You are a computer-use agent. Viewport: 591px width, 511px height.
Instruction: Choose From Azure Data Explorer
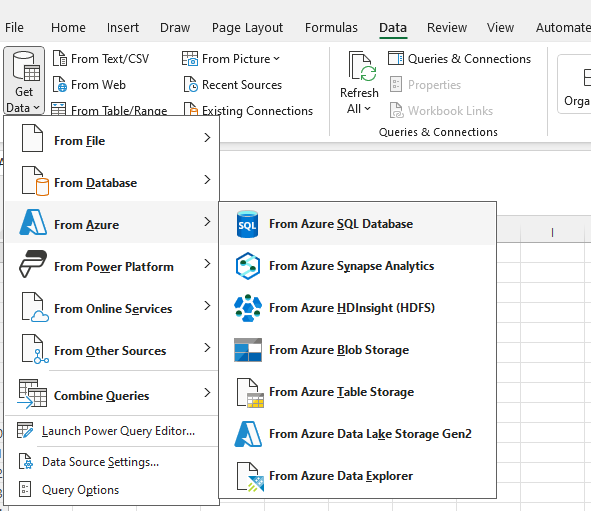(357, 476)
